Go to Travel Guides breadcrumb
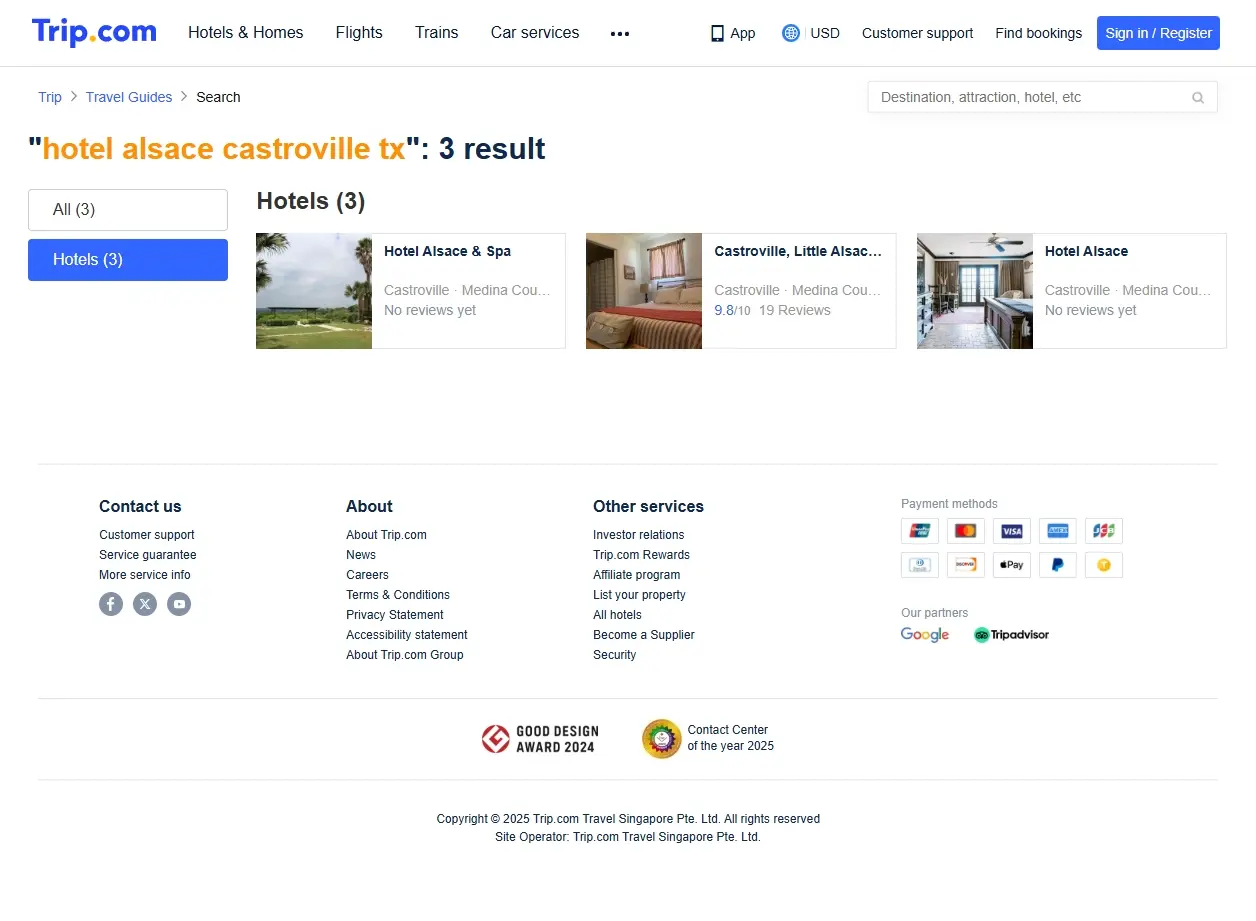The image size is (1256, 921). click(x=129, y=97)
